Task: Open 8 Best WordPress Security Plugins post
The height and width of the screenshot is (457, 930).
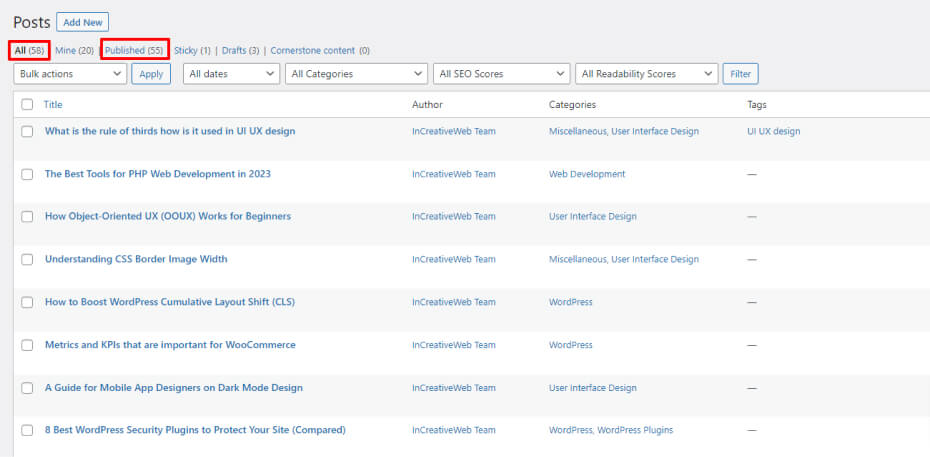Action: click(195, 430)
